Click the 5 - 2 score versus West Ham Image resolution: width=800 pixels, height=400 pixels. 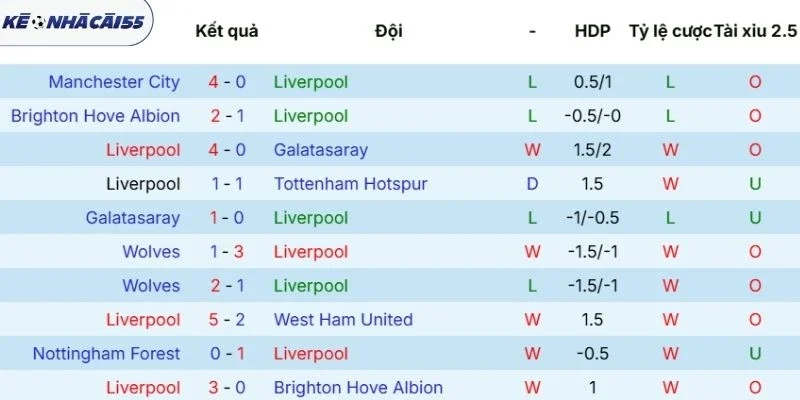pos(227,320)
